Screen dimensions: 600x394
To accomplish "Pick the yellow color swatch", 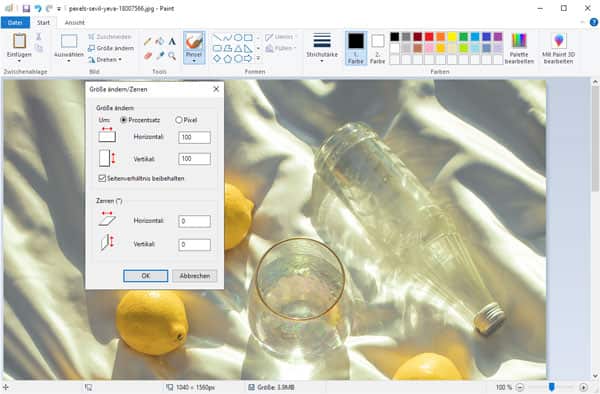I will point(452,37).
